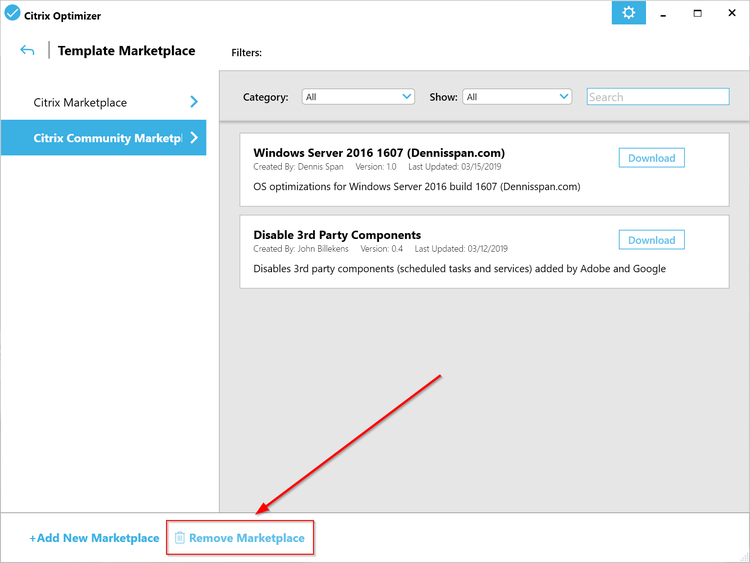Click the Version: 1.0 label
Image resolution: width=750 pixels, height=563 pixels.
[375, 166]
